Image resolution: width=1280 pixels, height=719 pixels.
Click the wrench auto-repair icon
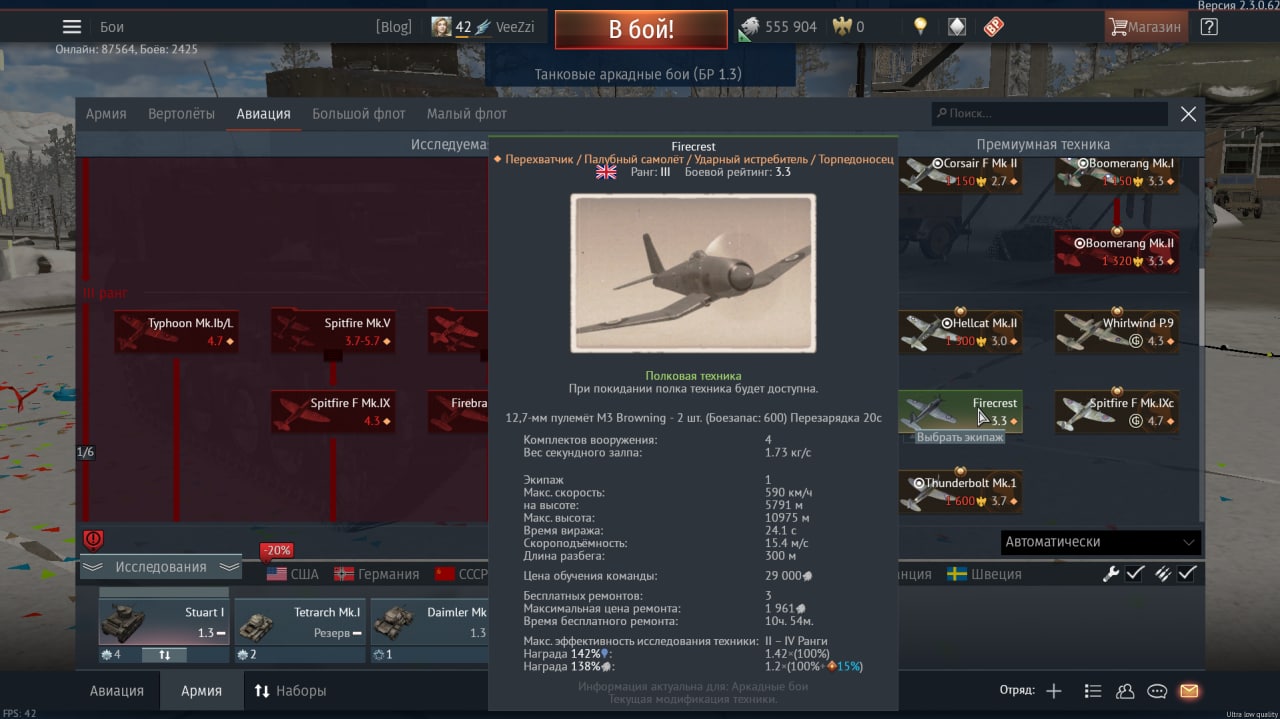pos(1111,573)
